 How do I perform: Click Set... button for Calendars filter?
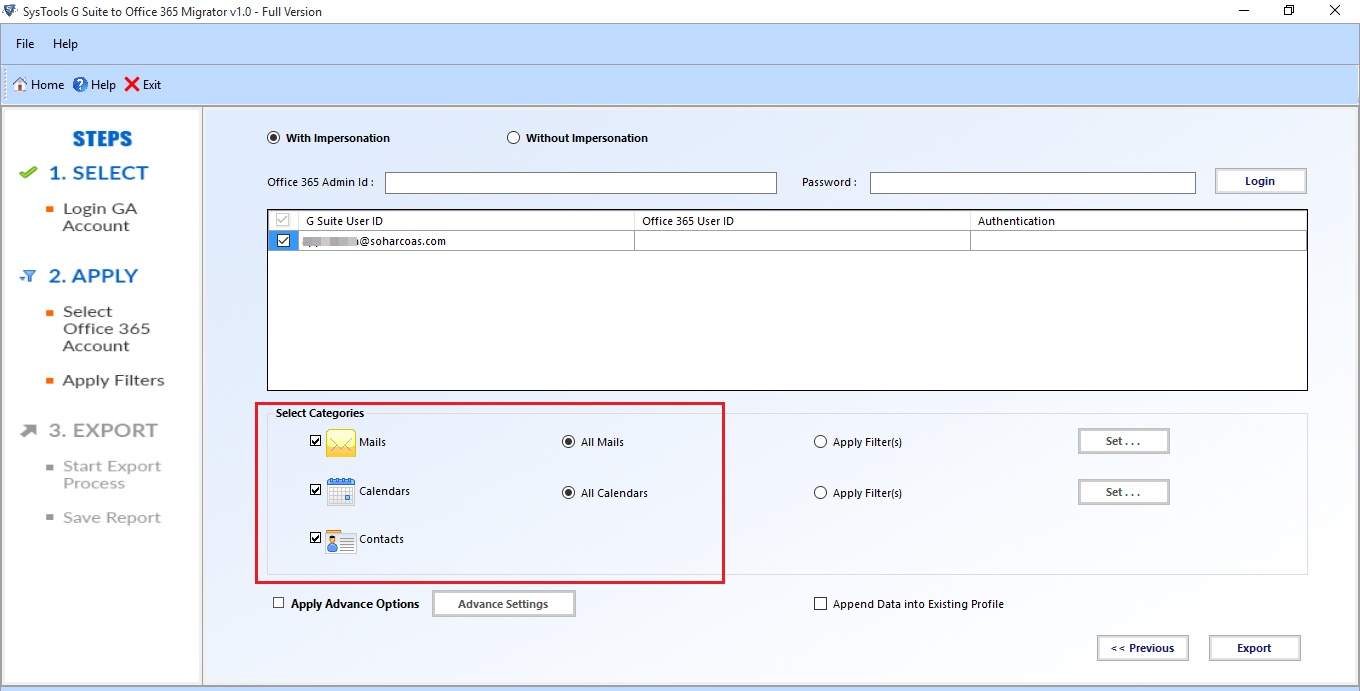tap(1123, 492)
